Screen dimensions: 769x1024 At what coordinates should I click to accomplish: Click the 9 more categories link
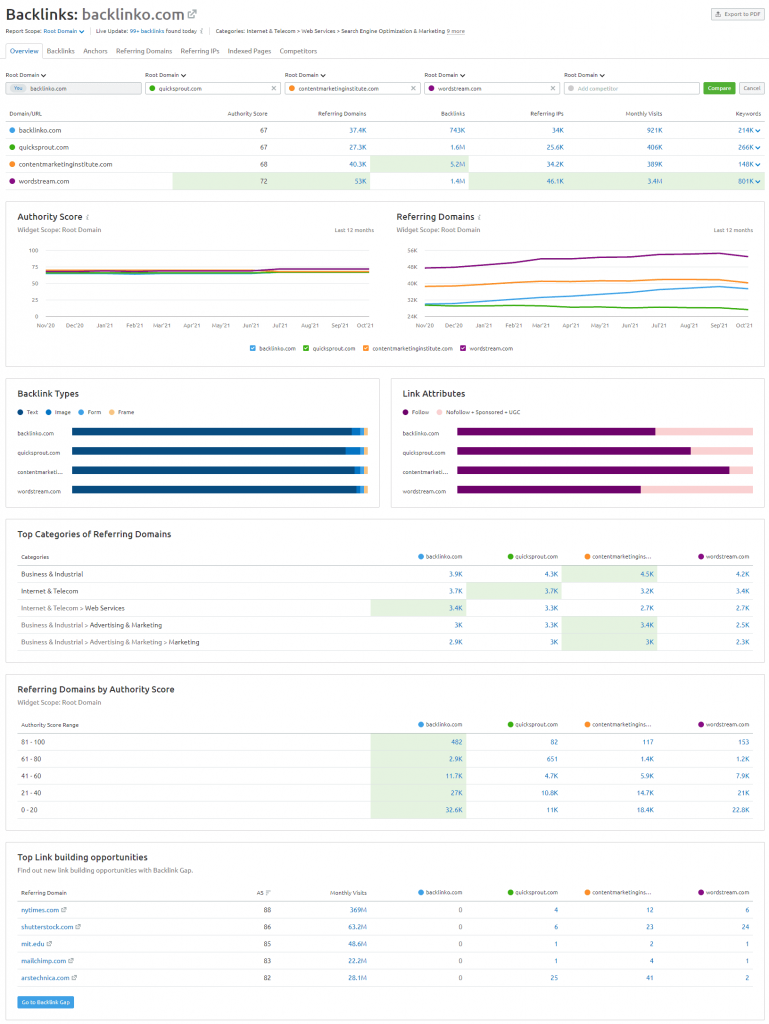(456, 31)
